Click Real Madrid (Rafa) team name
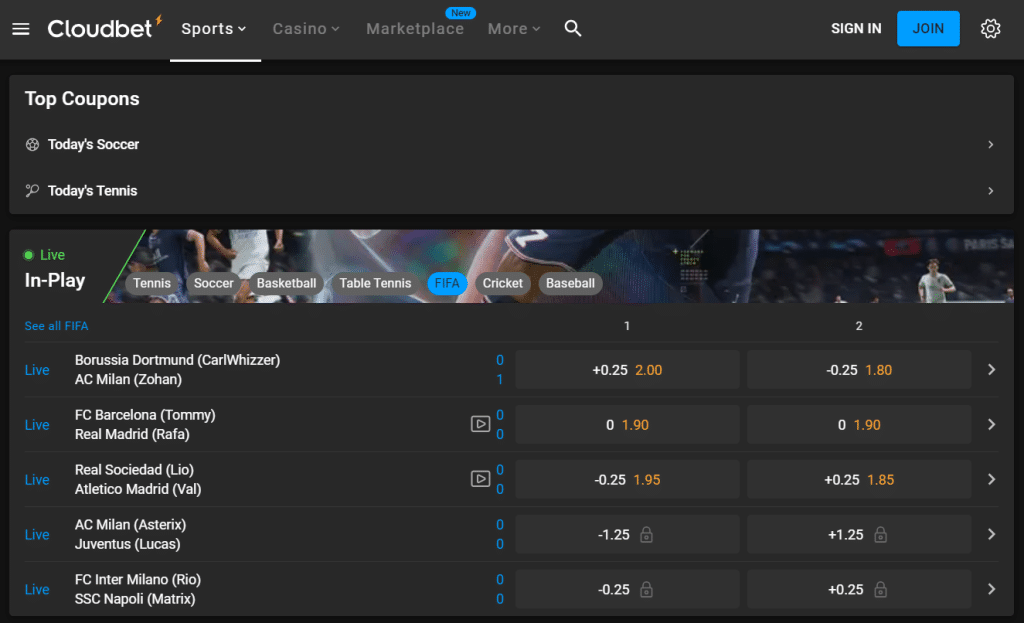The image size is (1024, 623). tap(132, 434)
